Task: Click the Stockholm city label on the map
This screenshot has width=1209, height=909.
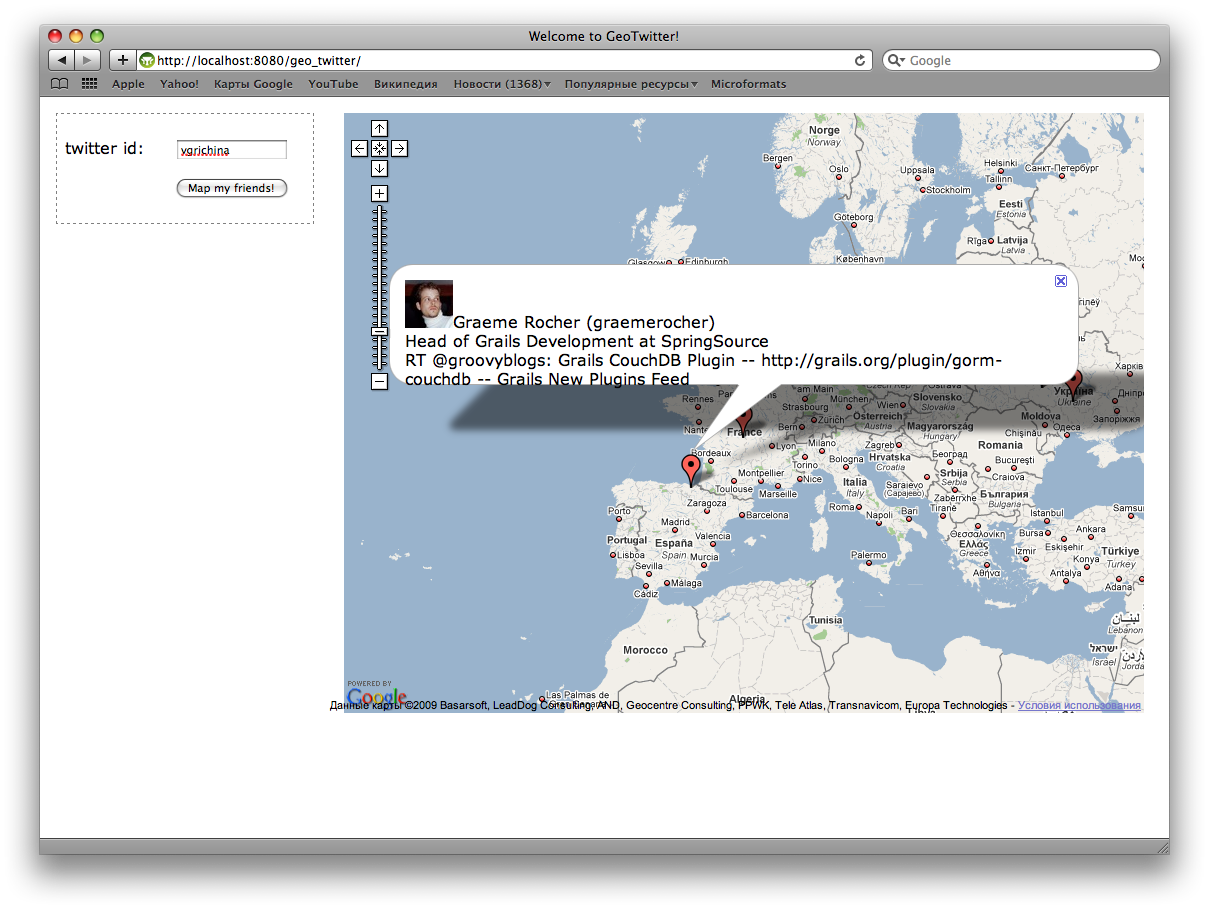Action: click(948, 190)
